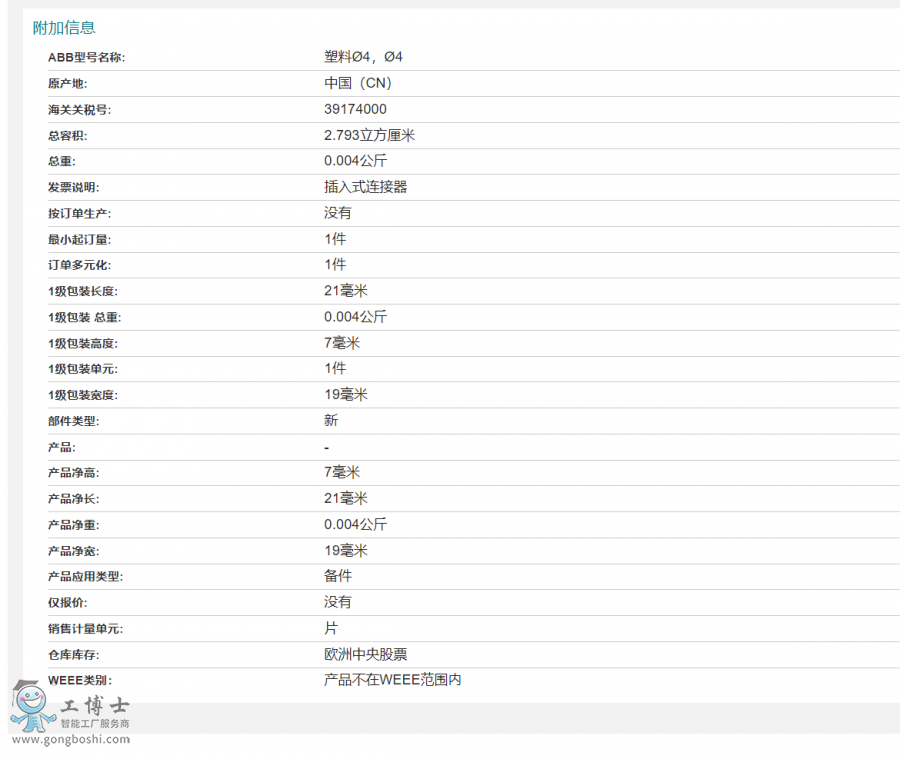Select the tariff number 39174000
This screenshot has width=900, height=759.
coord(355,109)
